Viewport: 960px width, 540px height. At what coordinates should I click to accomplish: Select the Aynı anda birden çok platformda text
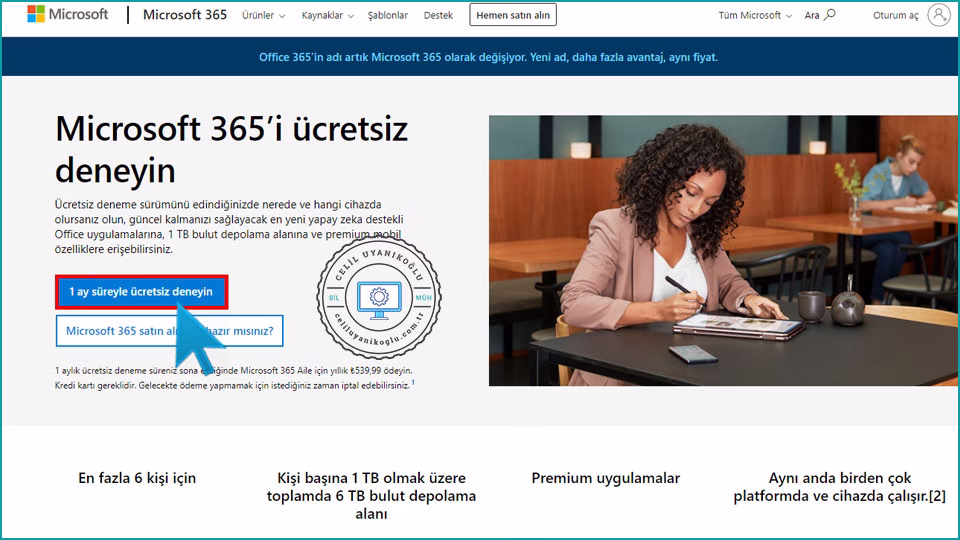click(839, 487)
